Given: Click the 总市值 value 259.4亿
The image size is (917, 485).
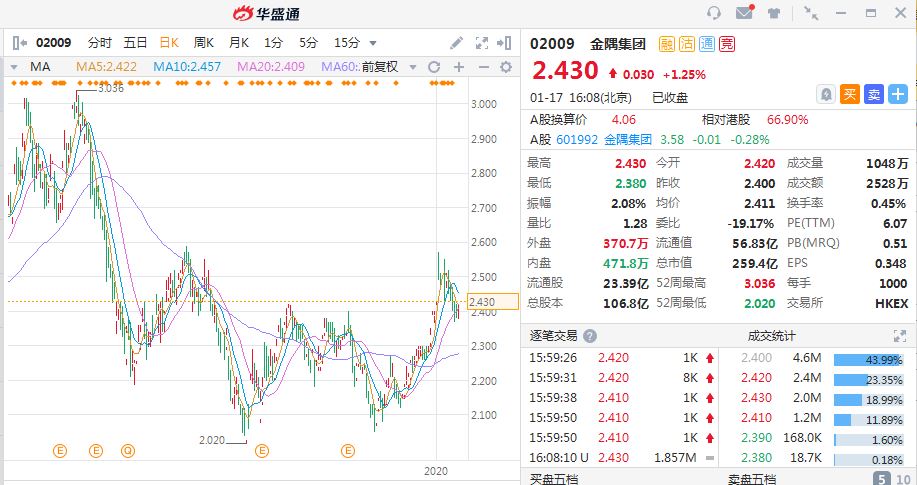Looking at the screenshot, I should click(755, 264).
